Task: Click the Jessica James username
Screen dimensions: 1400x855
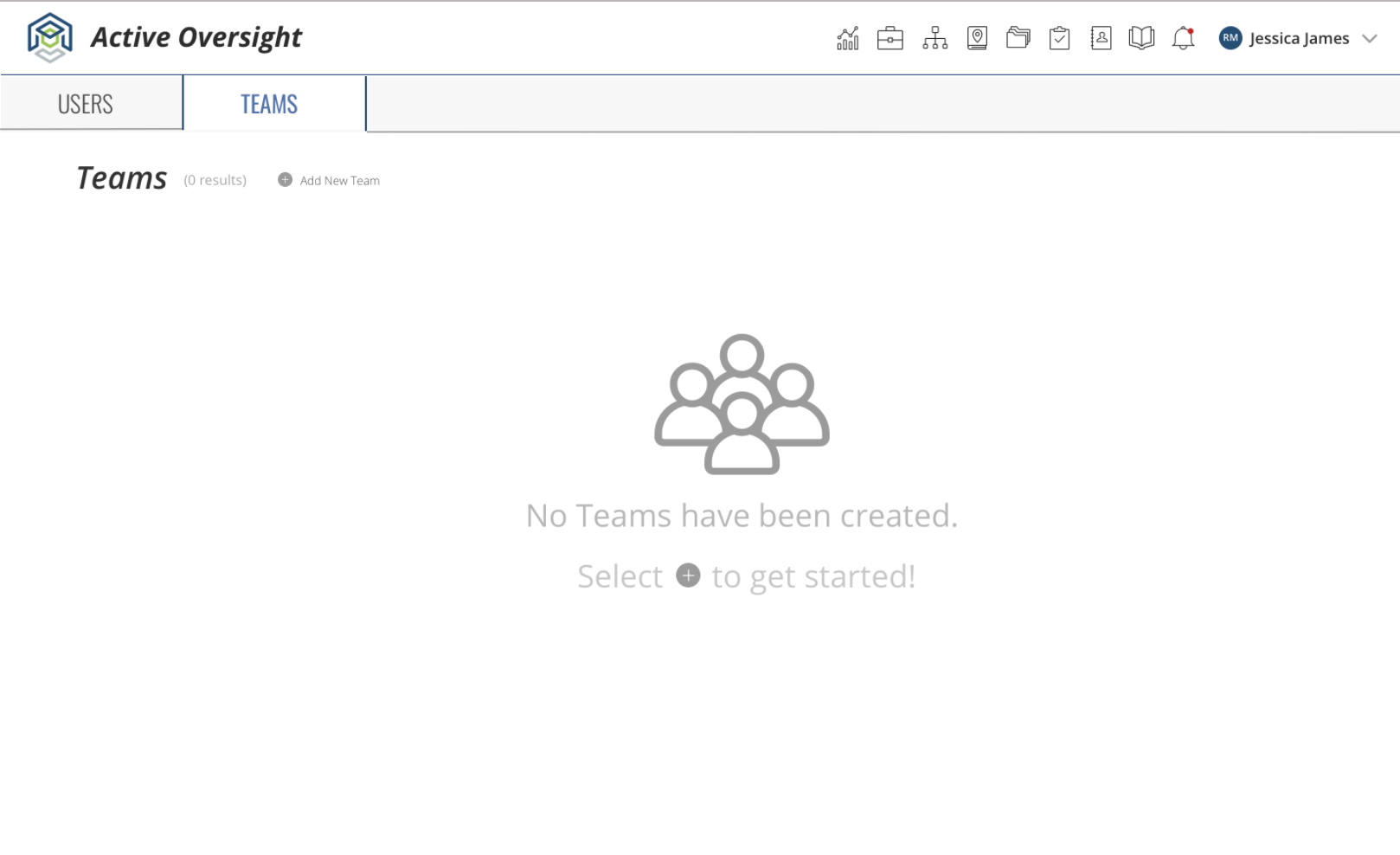Action: (x=1298, y=38)
